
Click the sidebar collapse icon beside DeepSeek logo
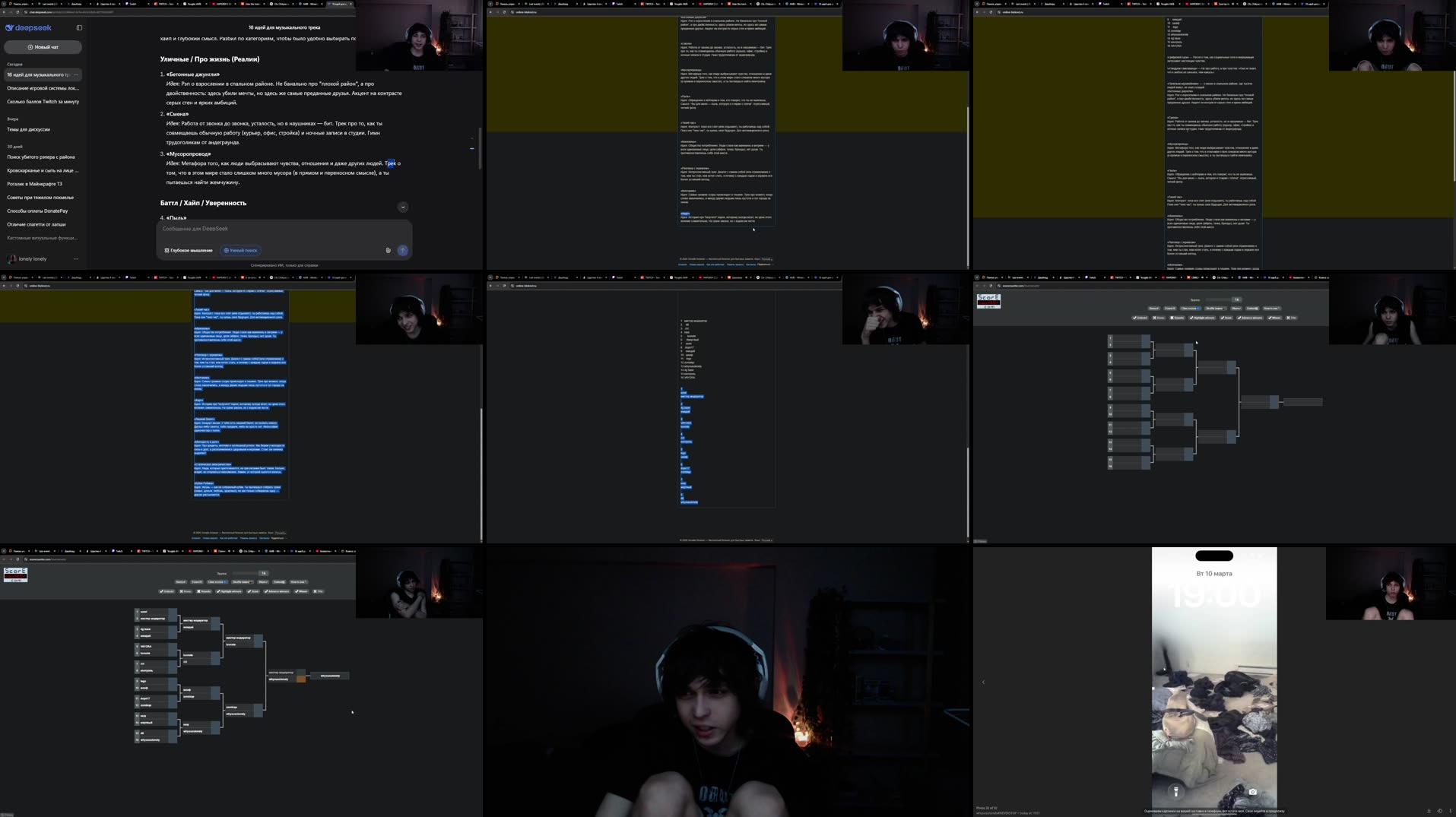point(79,27)
